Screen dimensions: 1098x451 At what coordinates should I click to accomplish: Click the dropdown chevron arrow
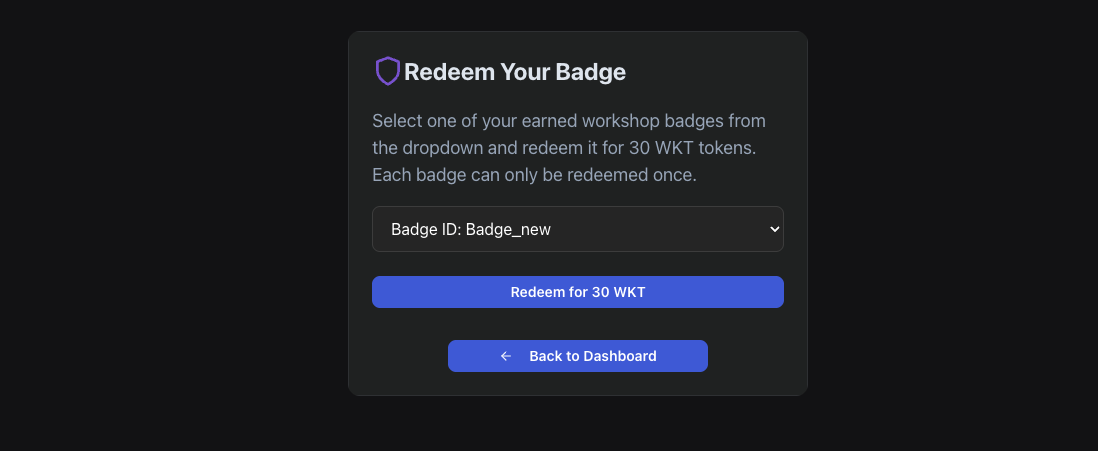pos(773,229)
